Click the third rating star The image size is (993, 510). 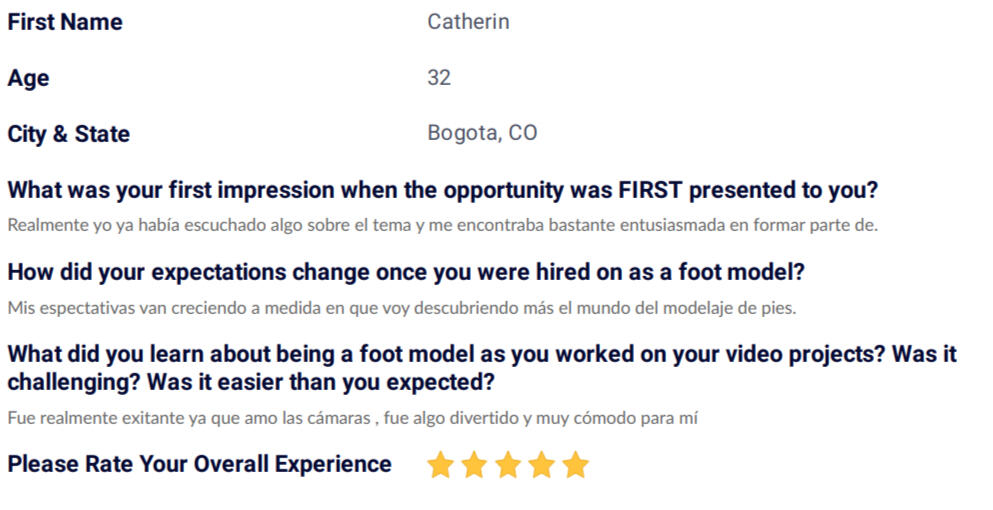(x=508, y=464)
